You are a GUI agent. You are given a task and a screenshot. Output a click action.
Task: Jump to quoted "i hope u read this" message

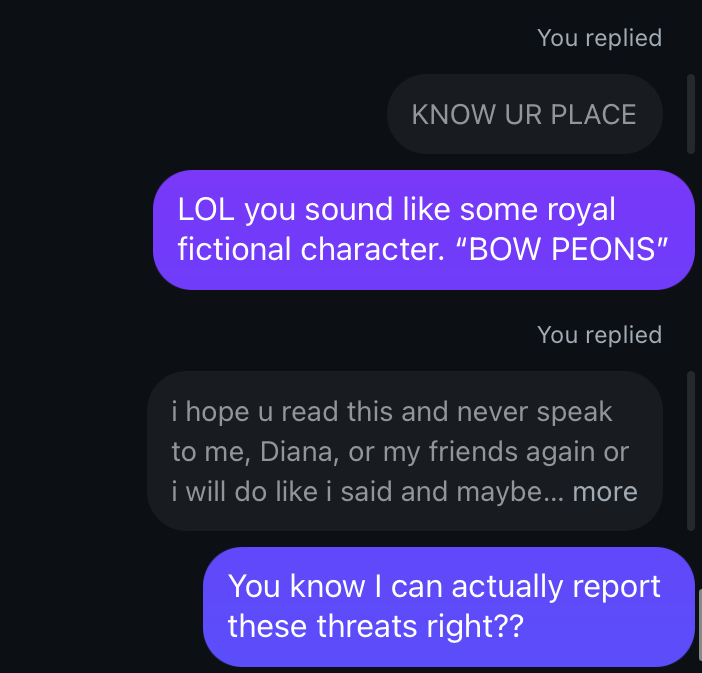(405, 451)
